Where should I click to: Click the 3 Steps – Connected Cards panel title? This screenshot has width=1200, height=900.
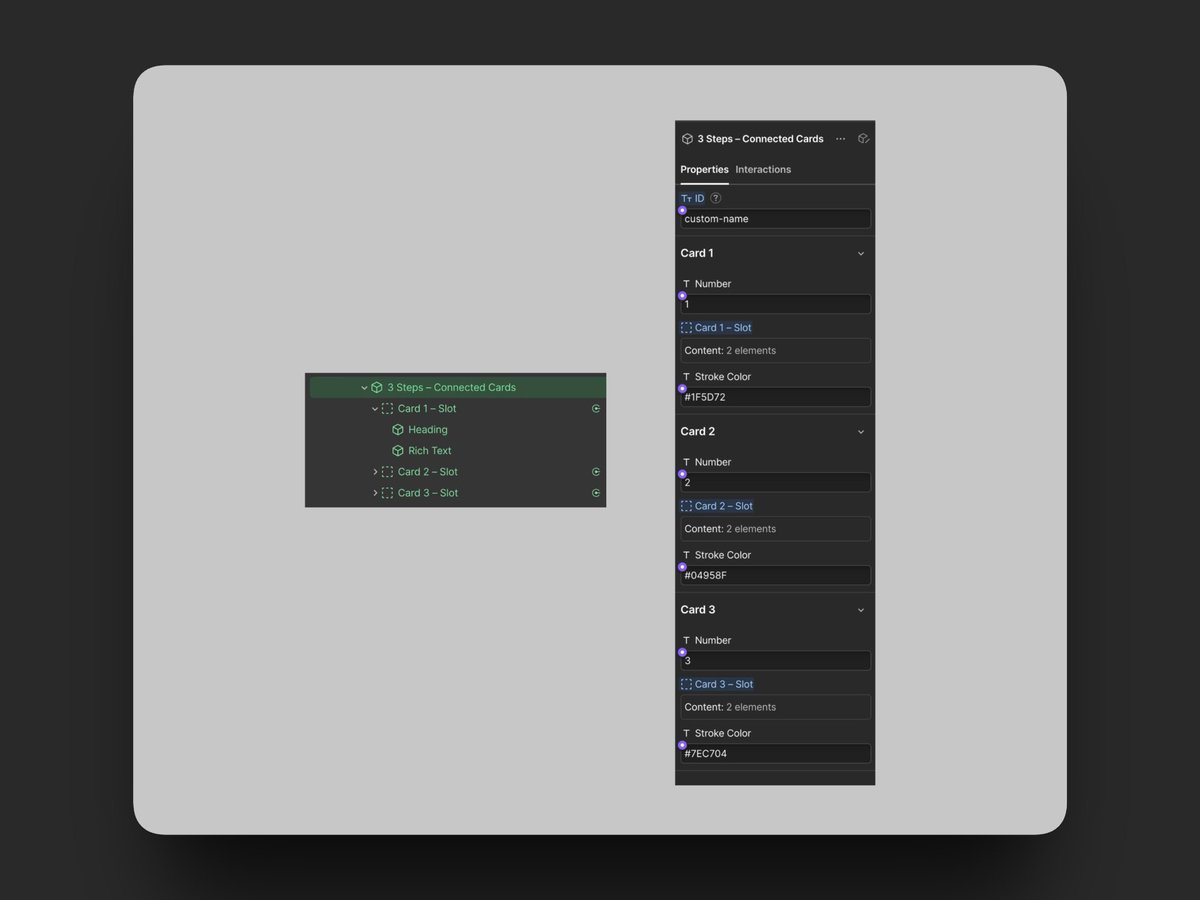(760, 139)
